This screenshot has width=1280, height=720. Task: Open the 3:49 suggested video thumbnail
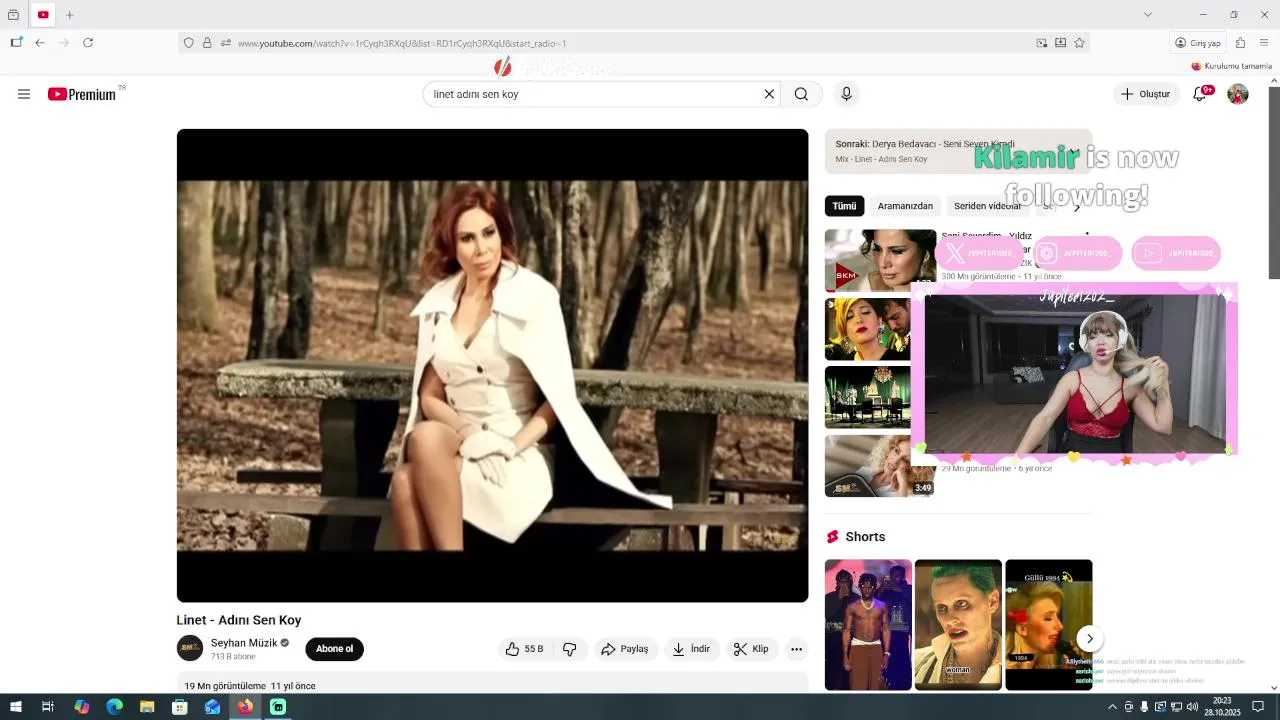tap(879, 465)
